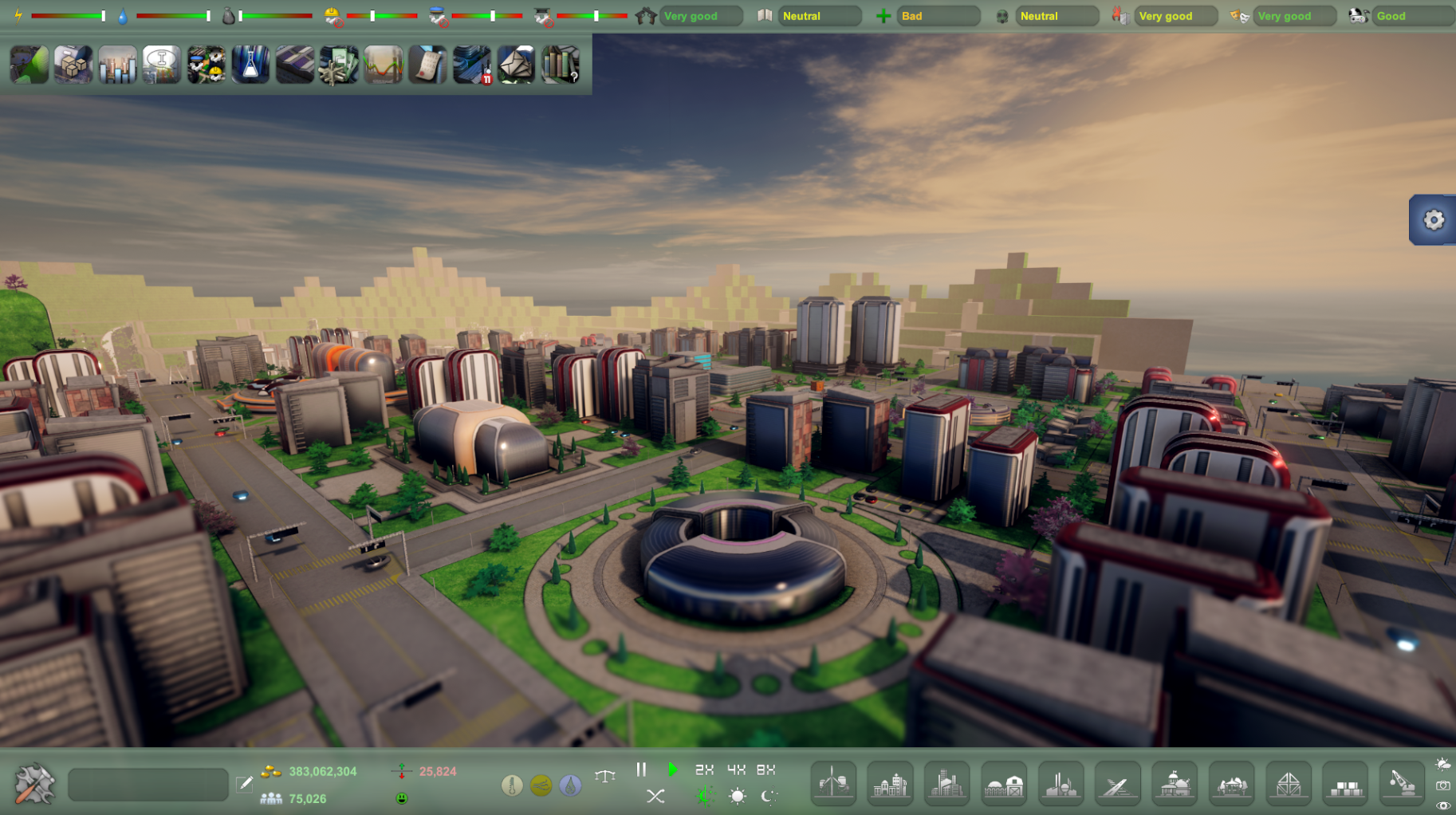Click the green health cross icon
The width and height of the screenshot is (1456, 815).
point(883,16)
